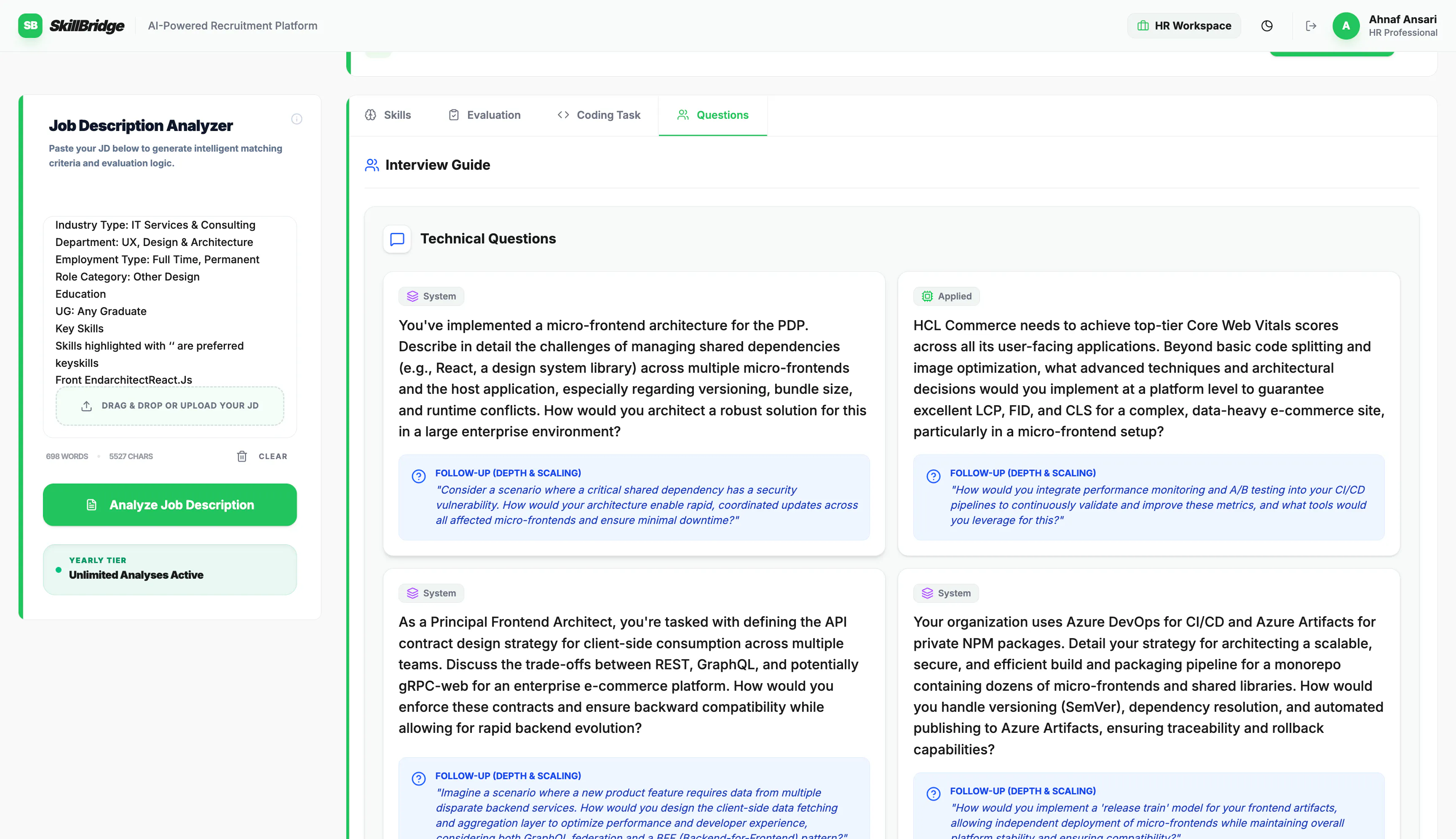Click the info icon beside Job Description Analyzer
The height and width of the screenshot is (839, 1456).
296,119
